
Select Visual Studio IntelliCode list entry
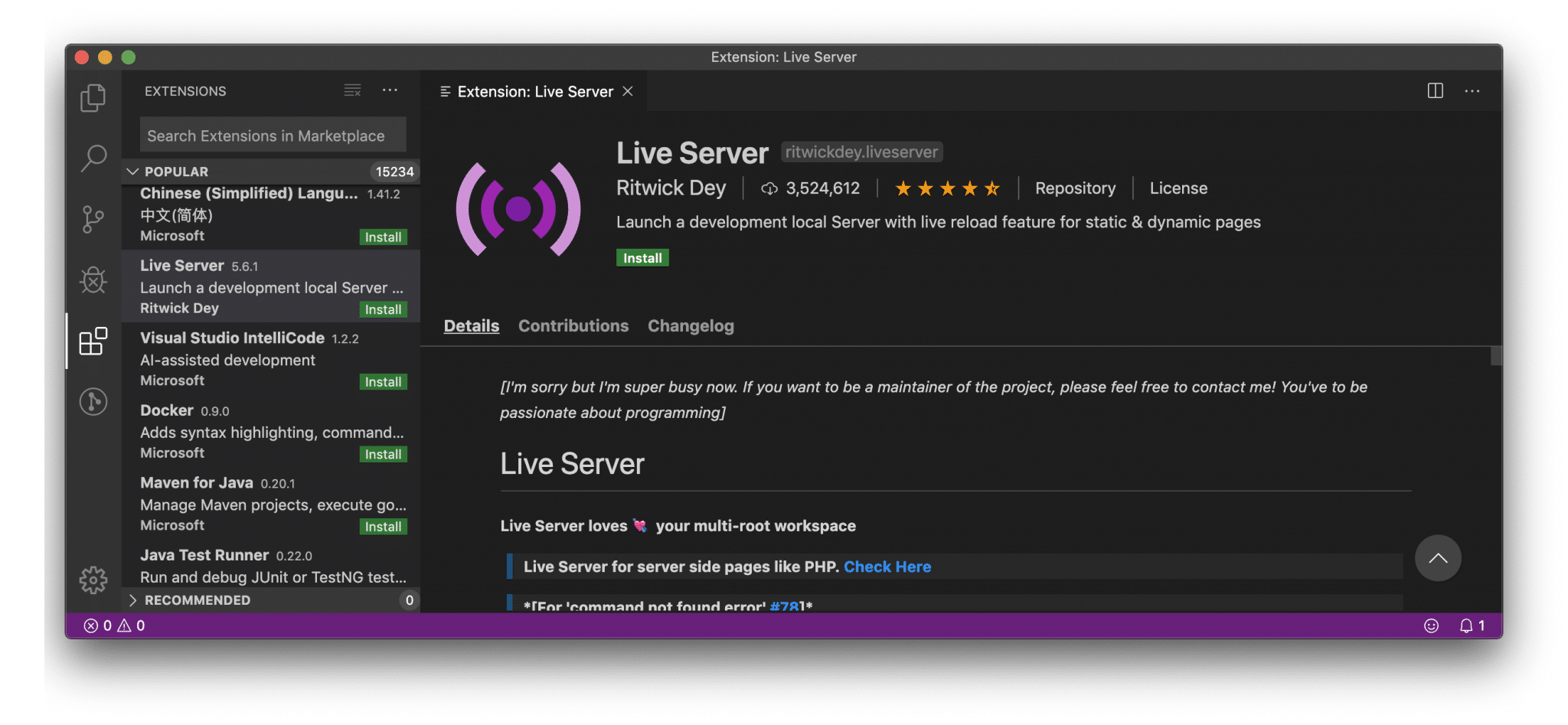coord(271,359)
